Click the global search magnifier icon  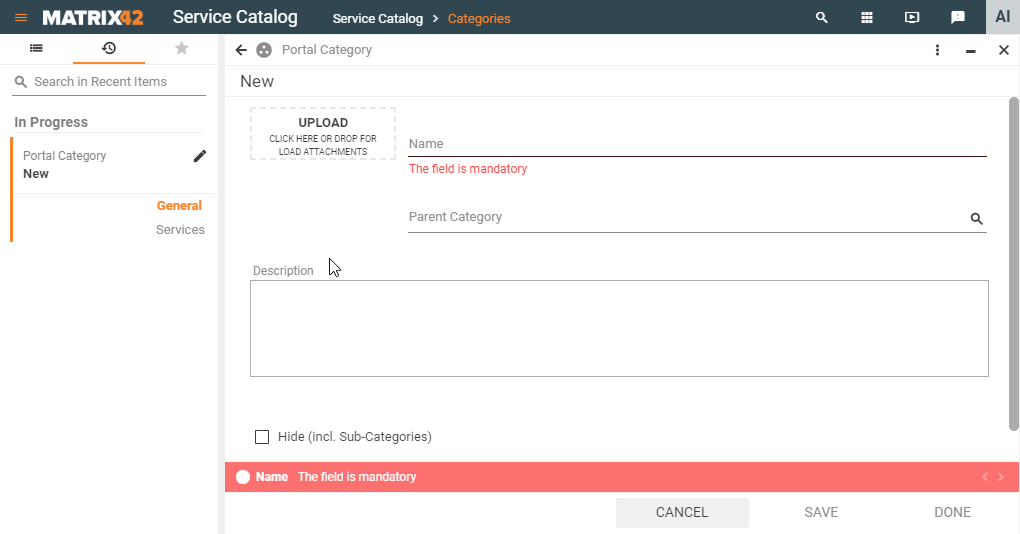[x=822, y=18]
